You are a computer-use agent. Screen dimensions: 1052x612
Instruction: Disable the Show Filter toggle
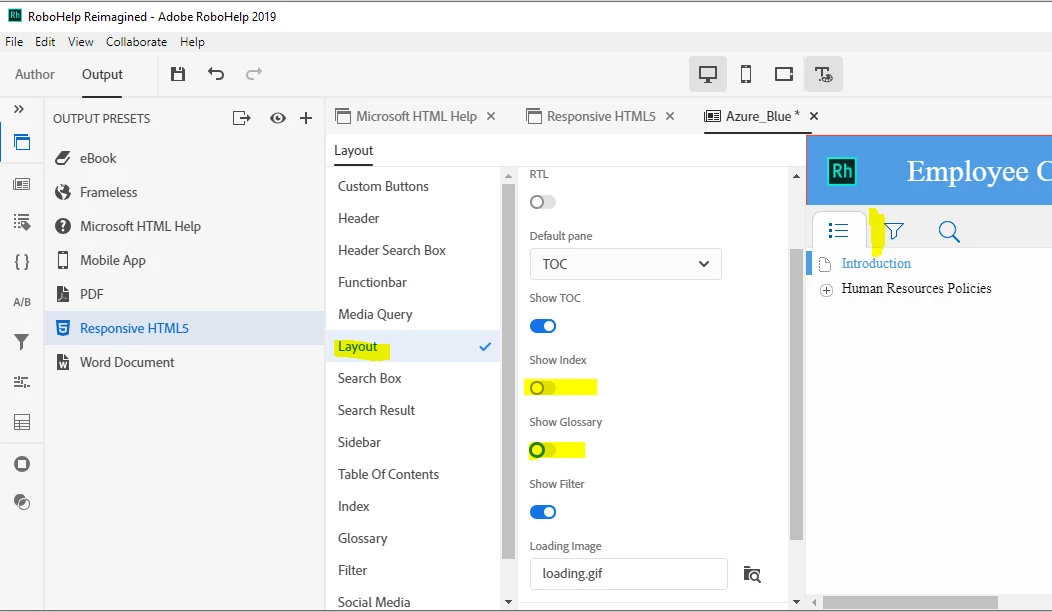pyautogui.click(x=543, y=512)
